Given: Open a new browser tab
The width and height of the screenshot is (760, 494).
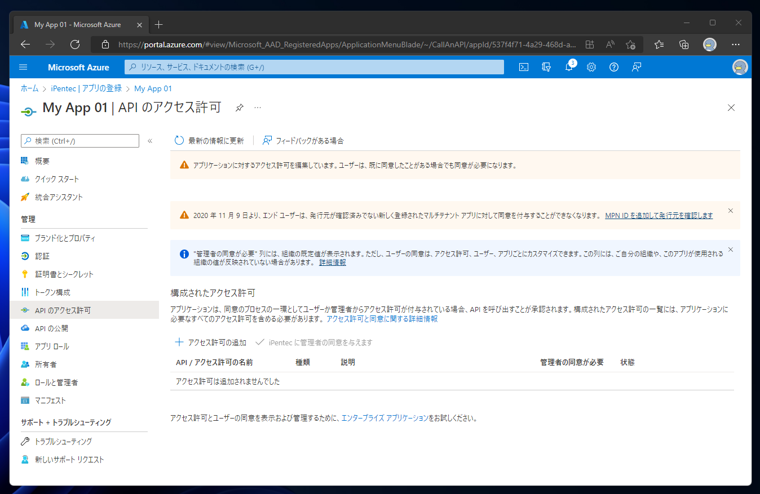Looking at the screenshot, I should coord(158,24).
